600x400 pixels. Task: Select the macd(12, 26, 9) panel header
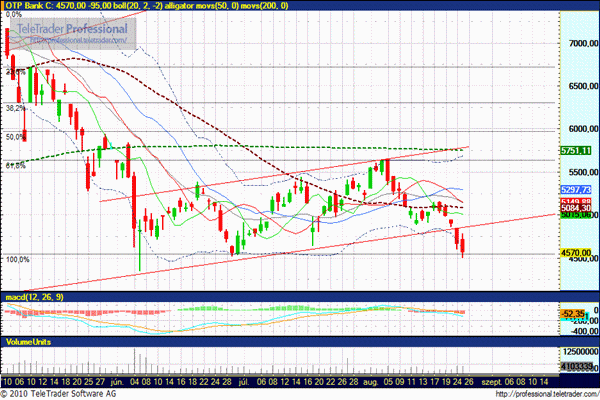35,298
